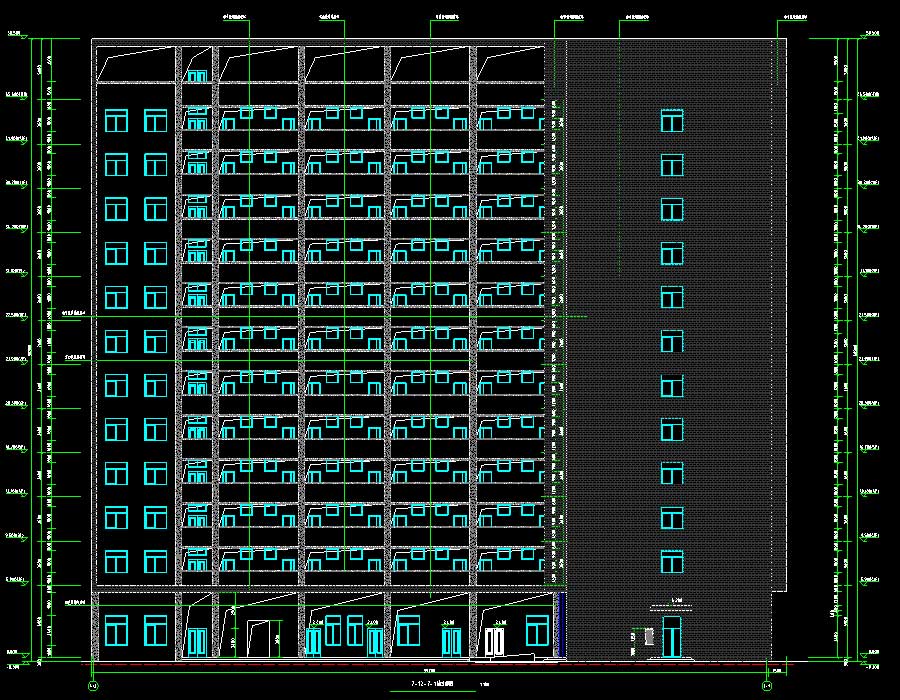
Task: Pick the top-left window of the left bay
Action: point(117,121)
